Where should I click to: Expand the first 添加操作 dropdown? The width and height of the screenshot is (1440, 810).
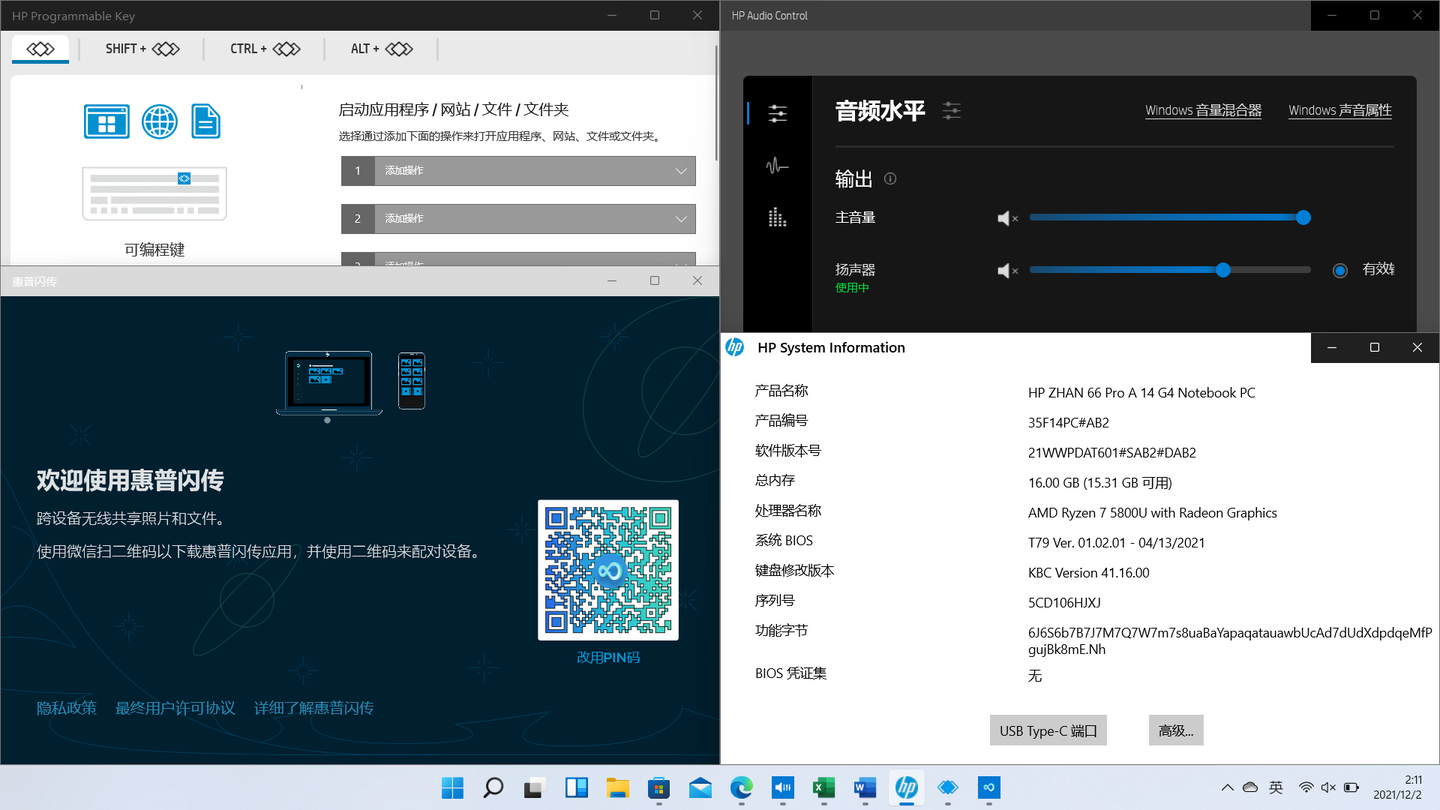pyautogui.click(x=518, y=171)
